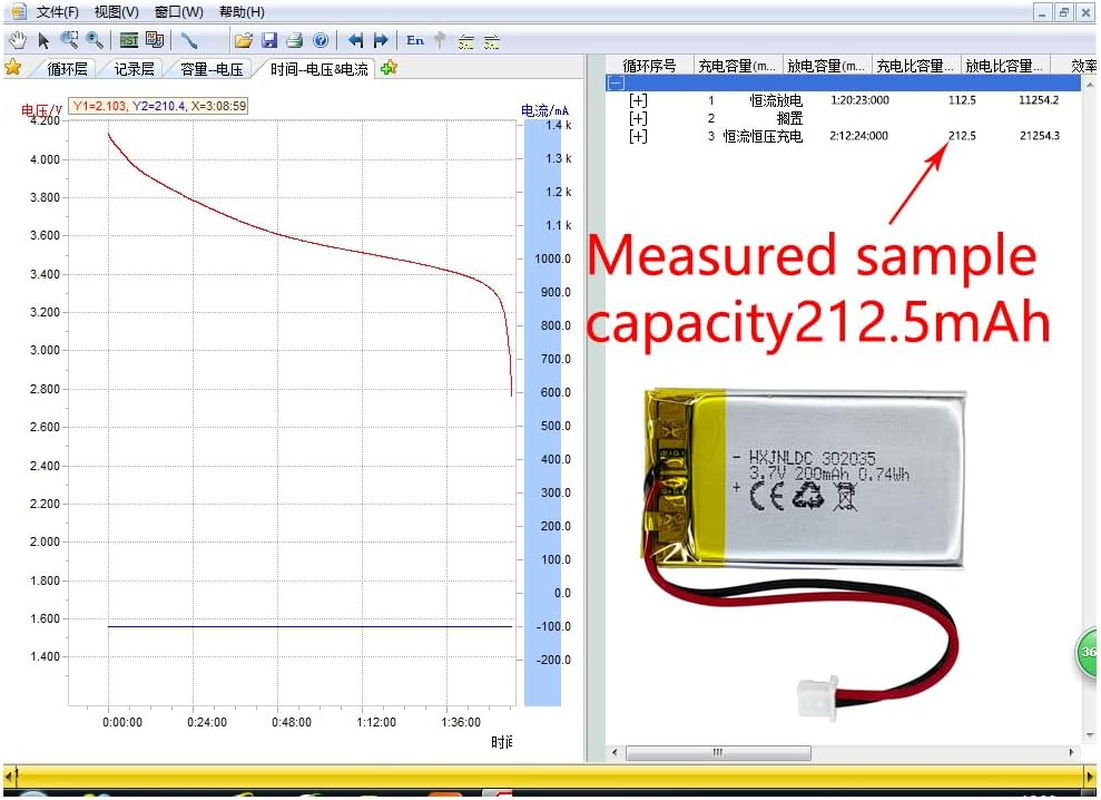Print the chart using printer icon
Screen dimensions: 1101x800
[x=295, y=40]
